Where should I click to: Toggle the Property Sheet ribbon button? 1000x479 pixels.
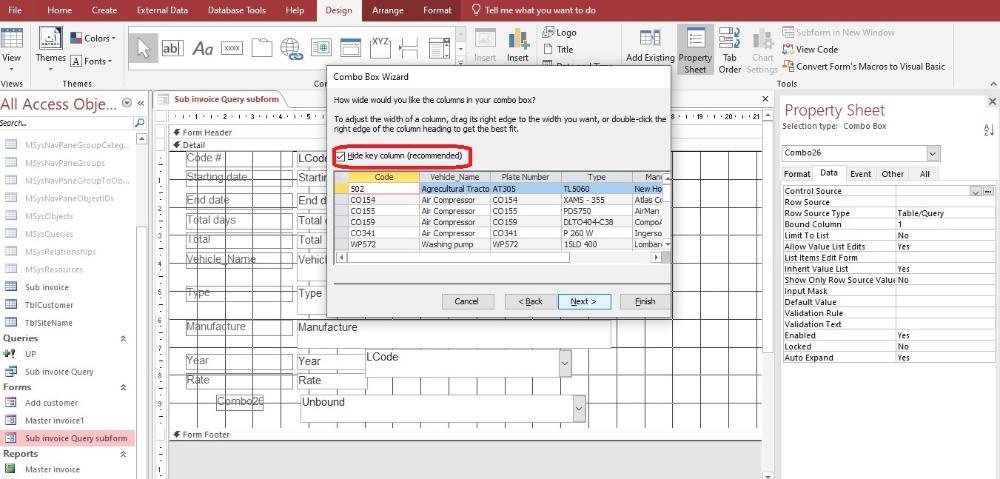(x=695, y=50)
